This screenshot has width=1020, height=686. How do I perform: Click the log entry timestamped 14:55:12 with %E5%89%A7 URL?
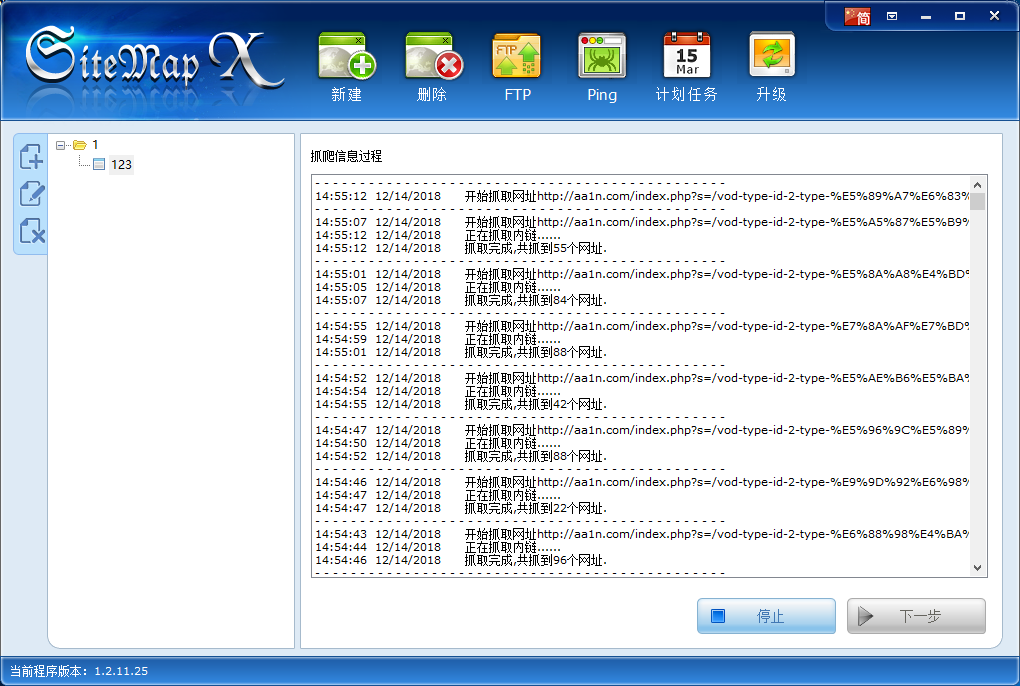pos(642,196)
